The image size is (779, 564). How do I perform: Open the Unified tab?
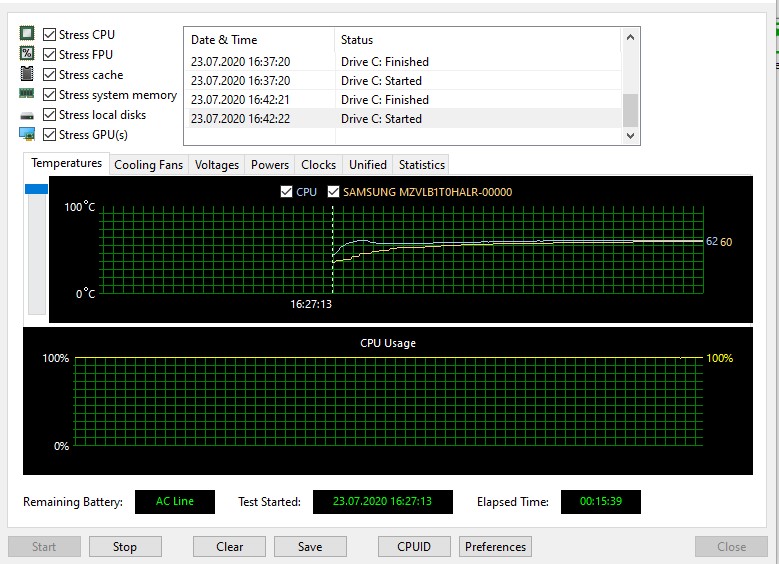pos(368,165)
